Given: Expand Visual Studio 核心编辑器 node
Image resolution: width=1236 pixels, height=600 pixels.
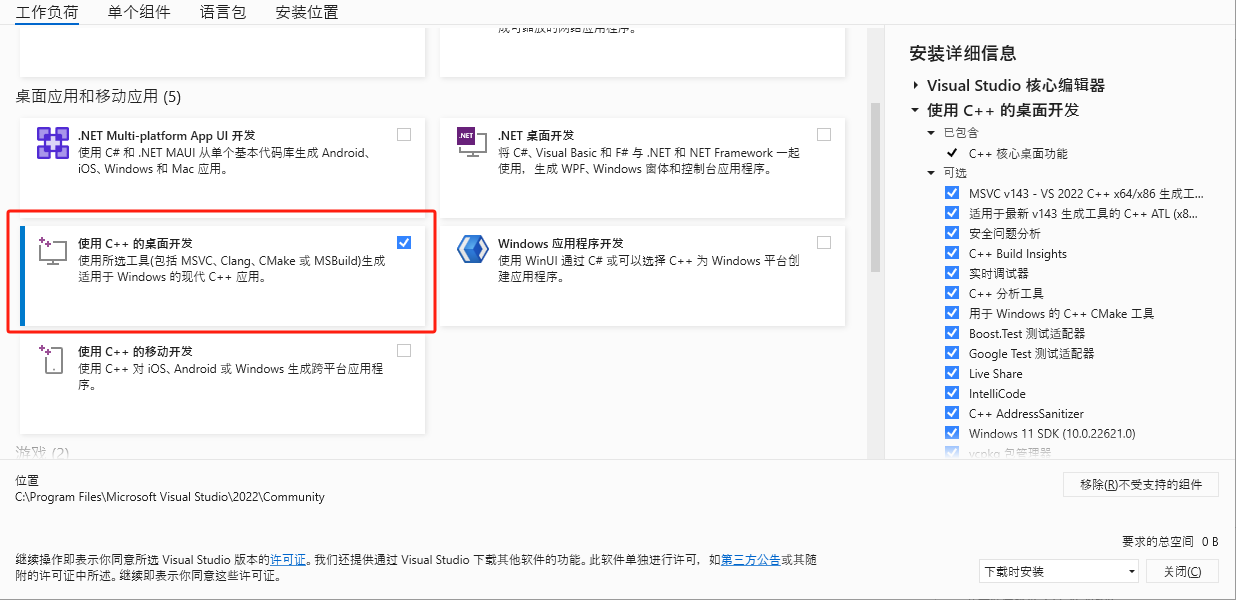Looking at the screenshot, I should click(915, 86).
